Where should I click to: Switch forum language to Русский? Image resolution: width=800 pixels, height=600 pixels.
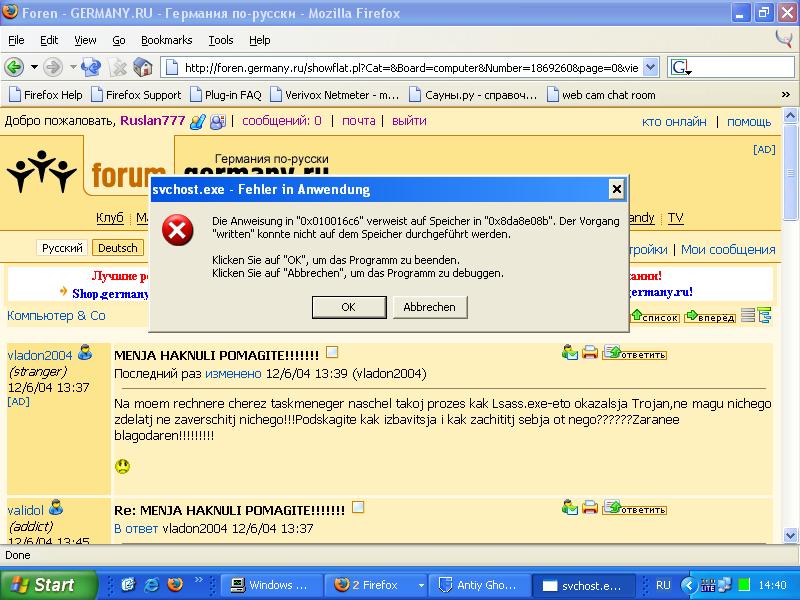pos(62,248)
